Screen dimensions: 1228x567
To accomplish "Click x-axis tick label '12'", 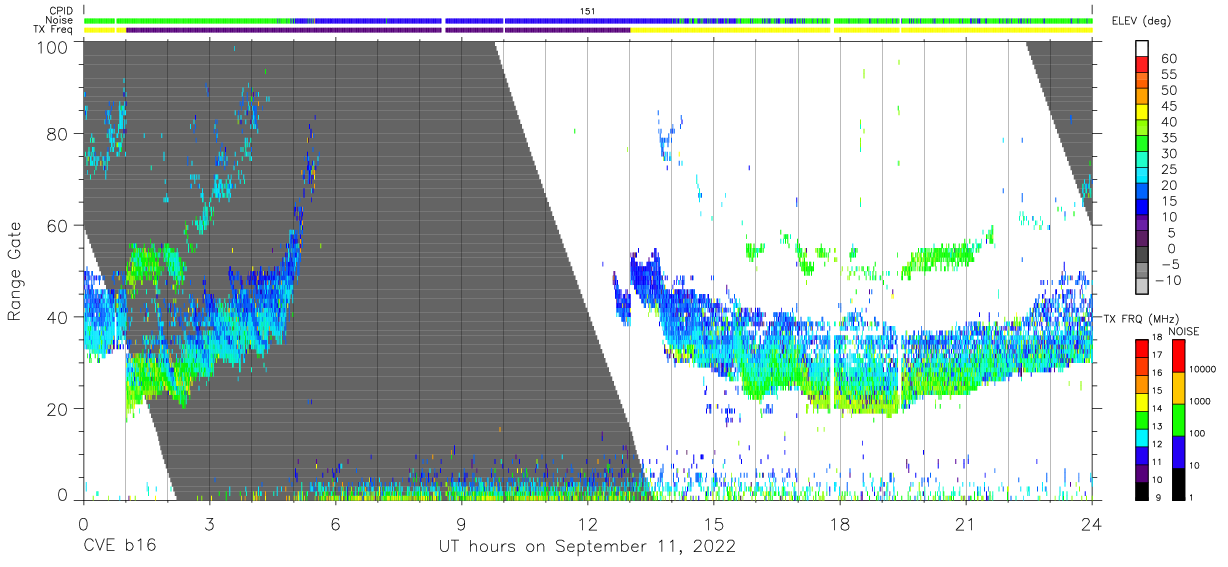I will 587,524.
